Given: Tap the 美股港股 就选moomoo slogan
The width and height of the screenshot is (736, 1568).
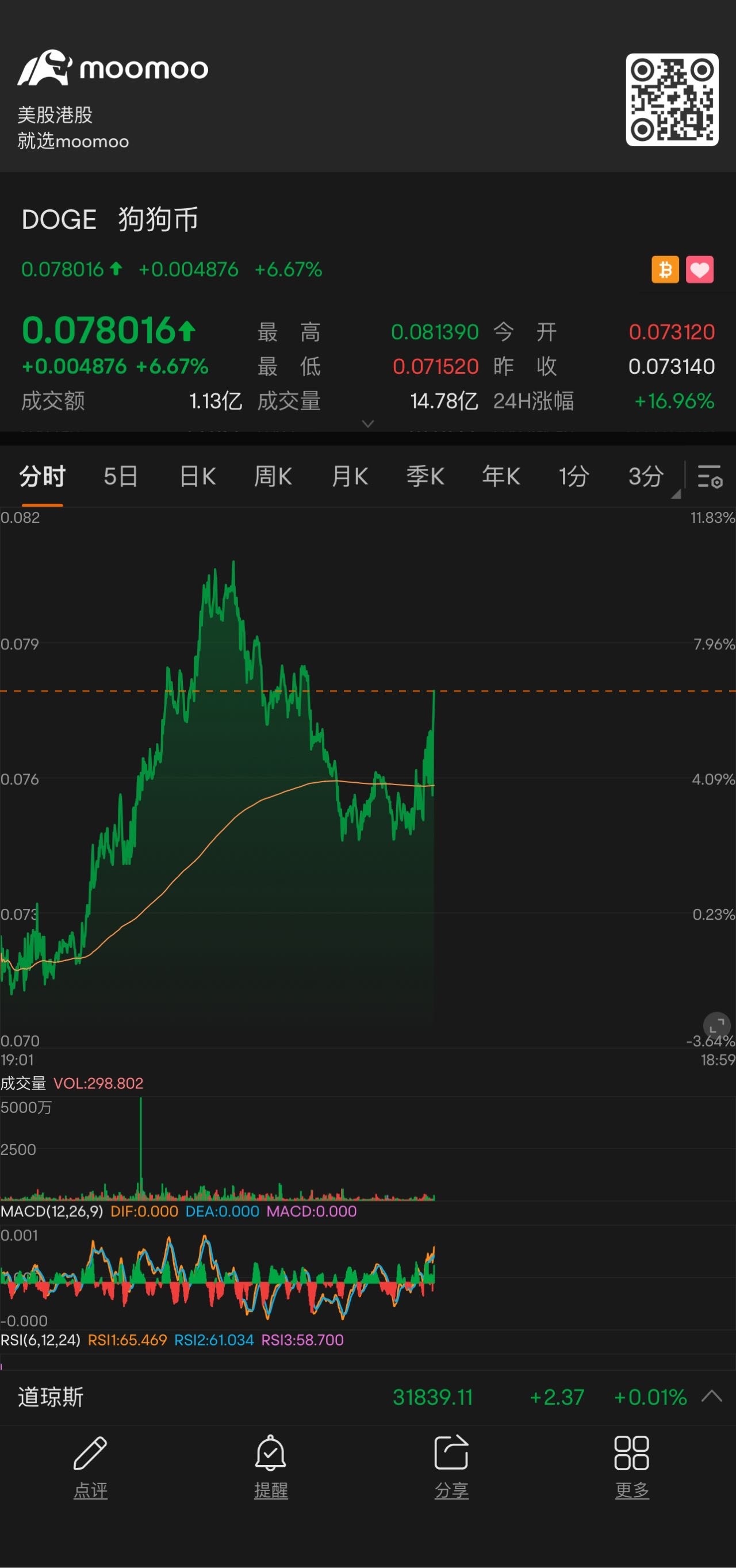Looking at the screenshot, I should [73, 128].
